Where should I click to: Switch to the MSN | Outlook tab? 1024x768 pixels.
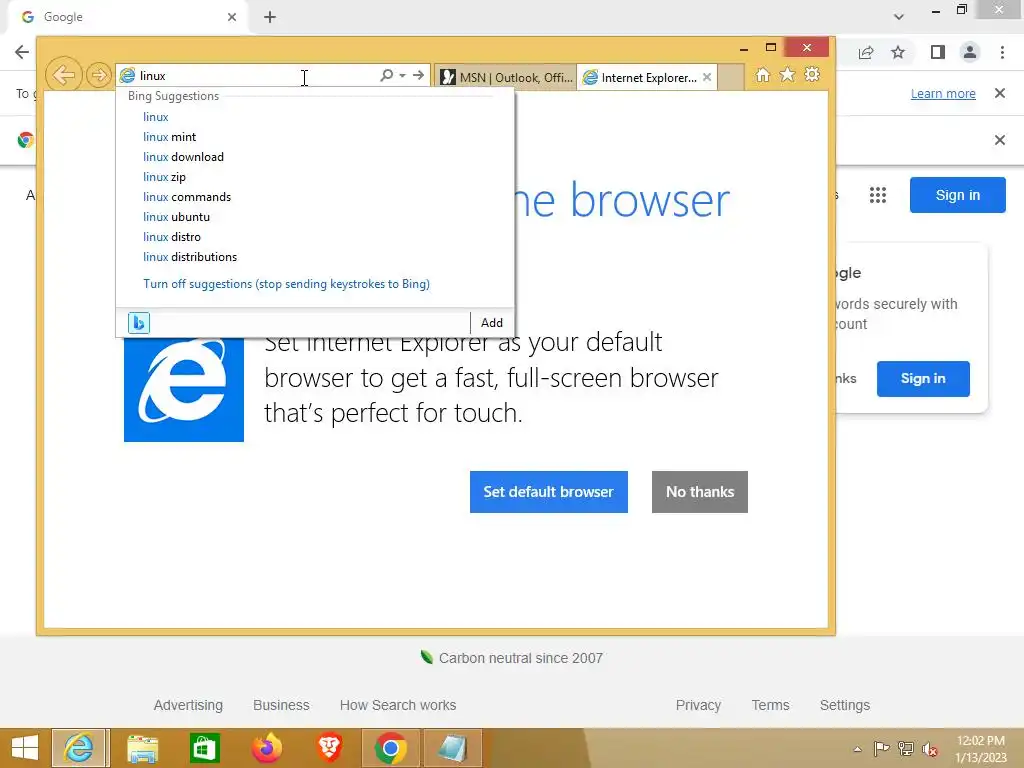[506, 78]
